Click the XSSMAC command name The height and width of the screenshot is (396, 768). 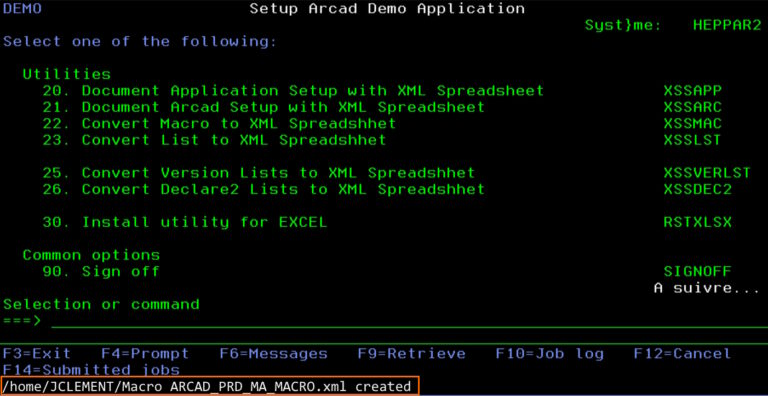pos(693,124)
